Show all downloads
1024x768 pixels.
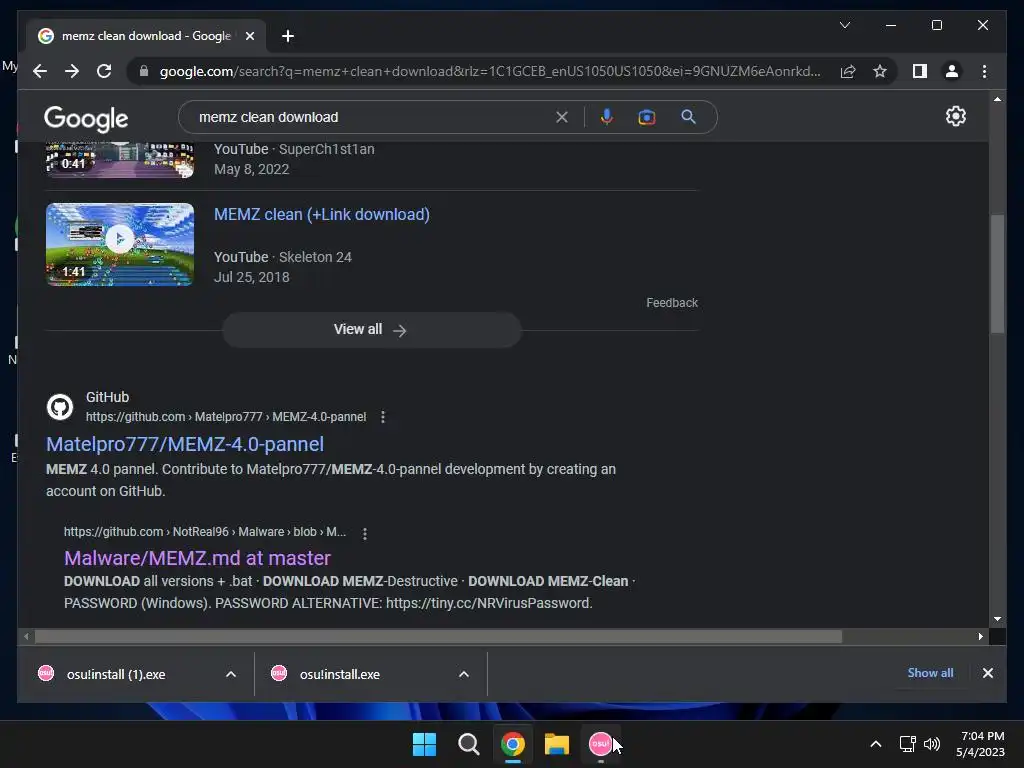coord(930,673)
